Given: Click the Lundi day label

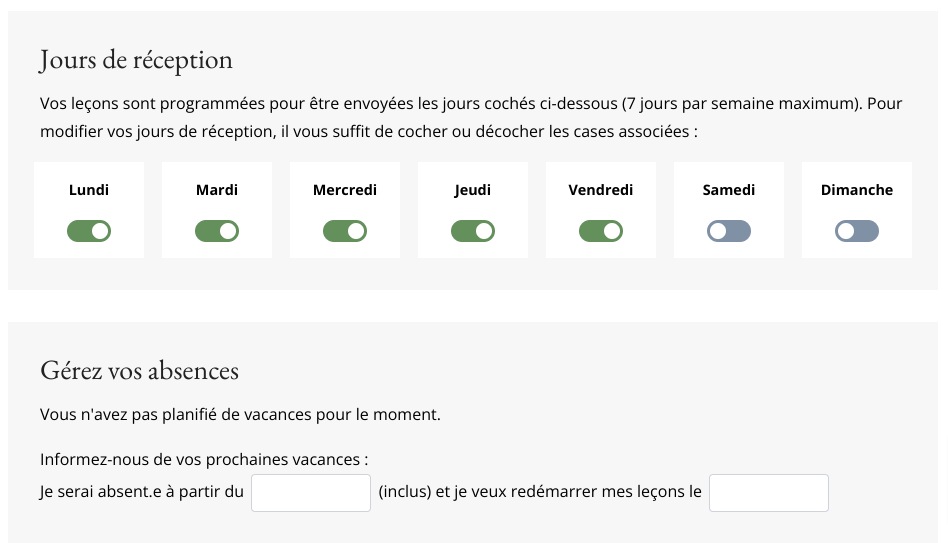Looking at the screenshot, I should tap(89, 190).
